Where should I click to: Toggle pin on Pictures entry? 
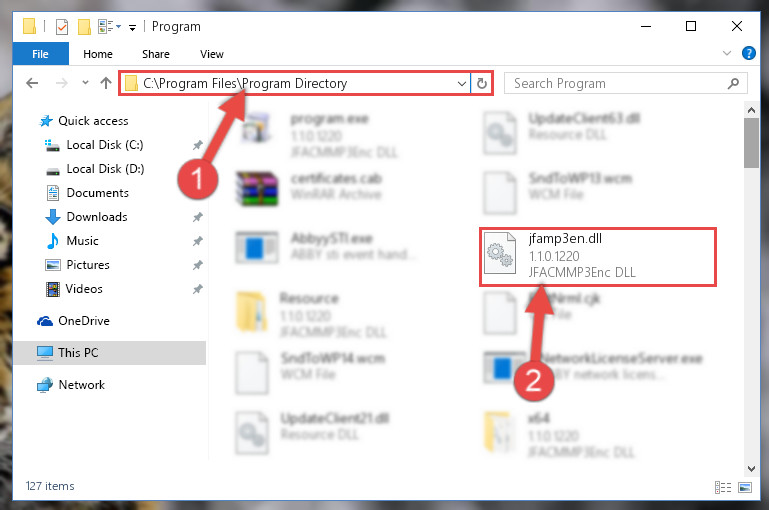[x=198, y=265]
